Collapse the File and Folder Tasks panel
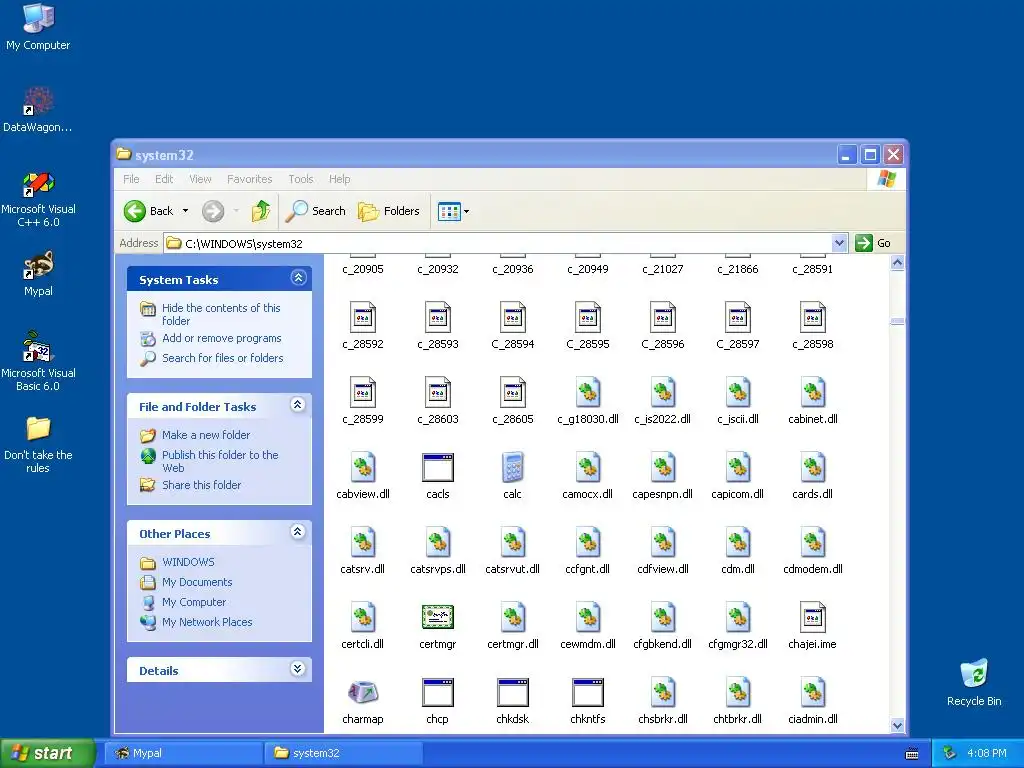The image size is (1024, 768). point(298,405)
